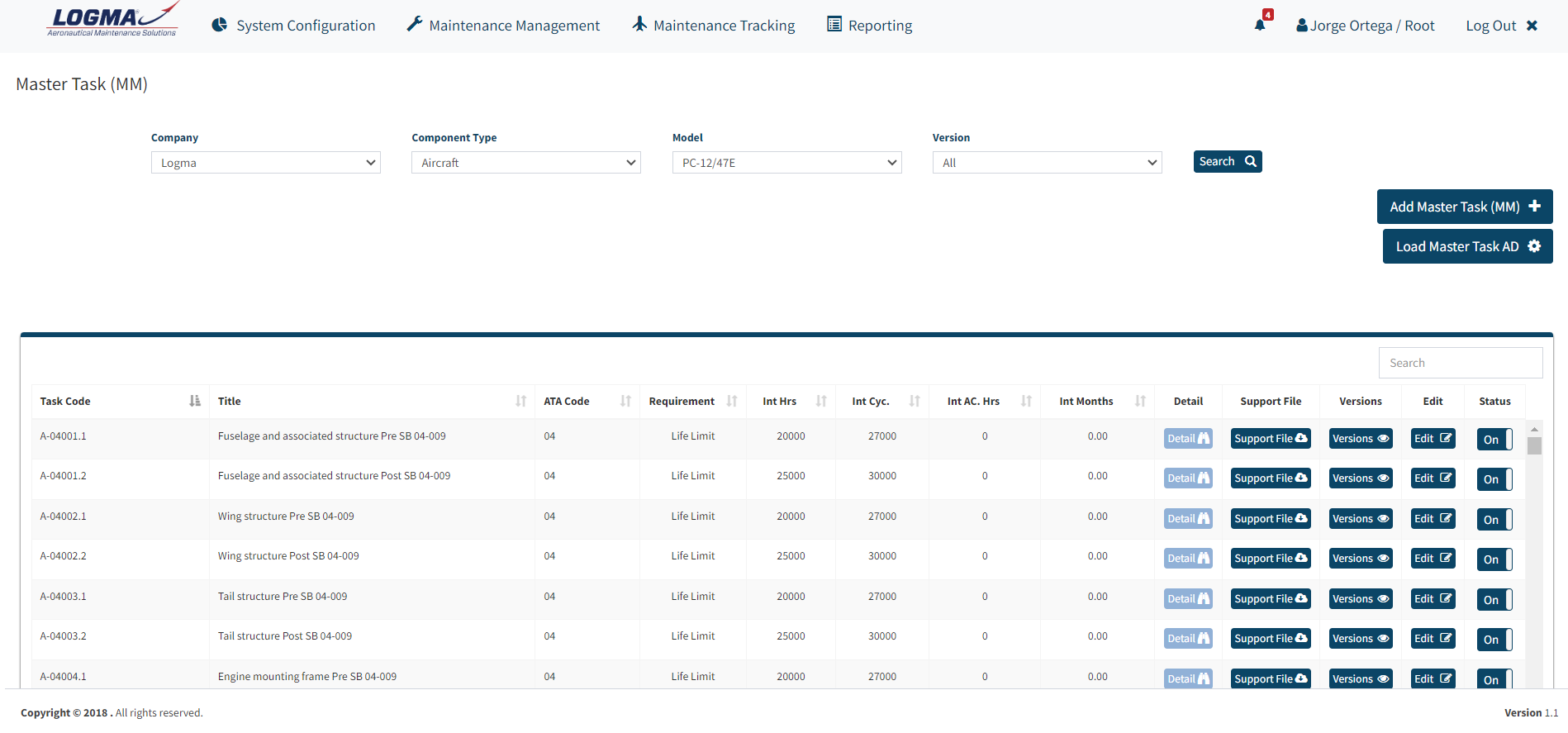Edit task A-04003.1
The width and height of the screenshot is (1568, 733).
1433,599
